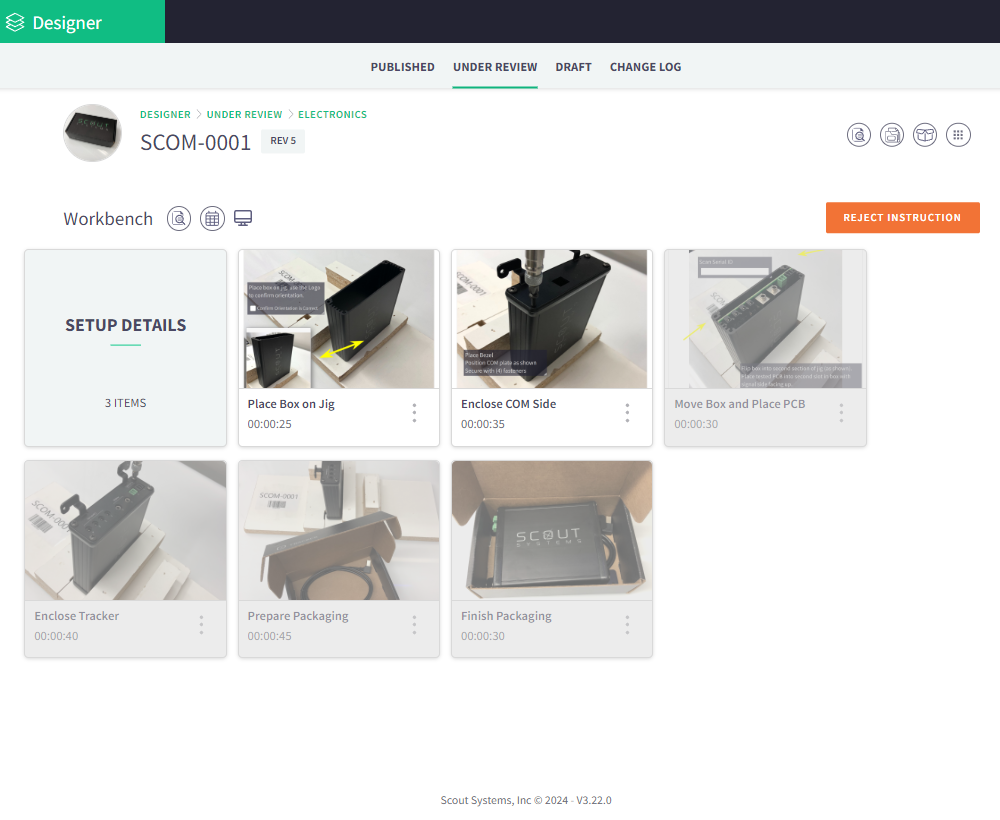This screenshot has height=820, width=1000.
Task: Switch to the Published tab
Action: point(402,67)
